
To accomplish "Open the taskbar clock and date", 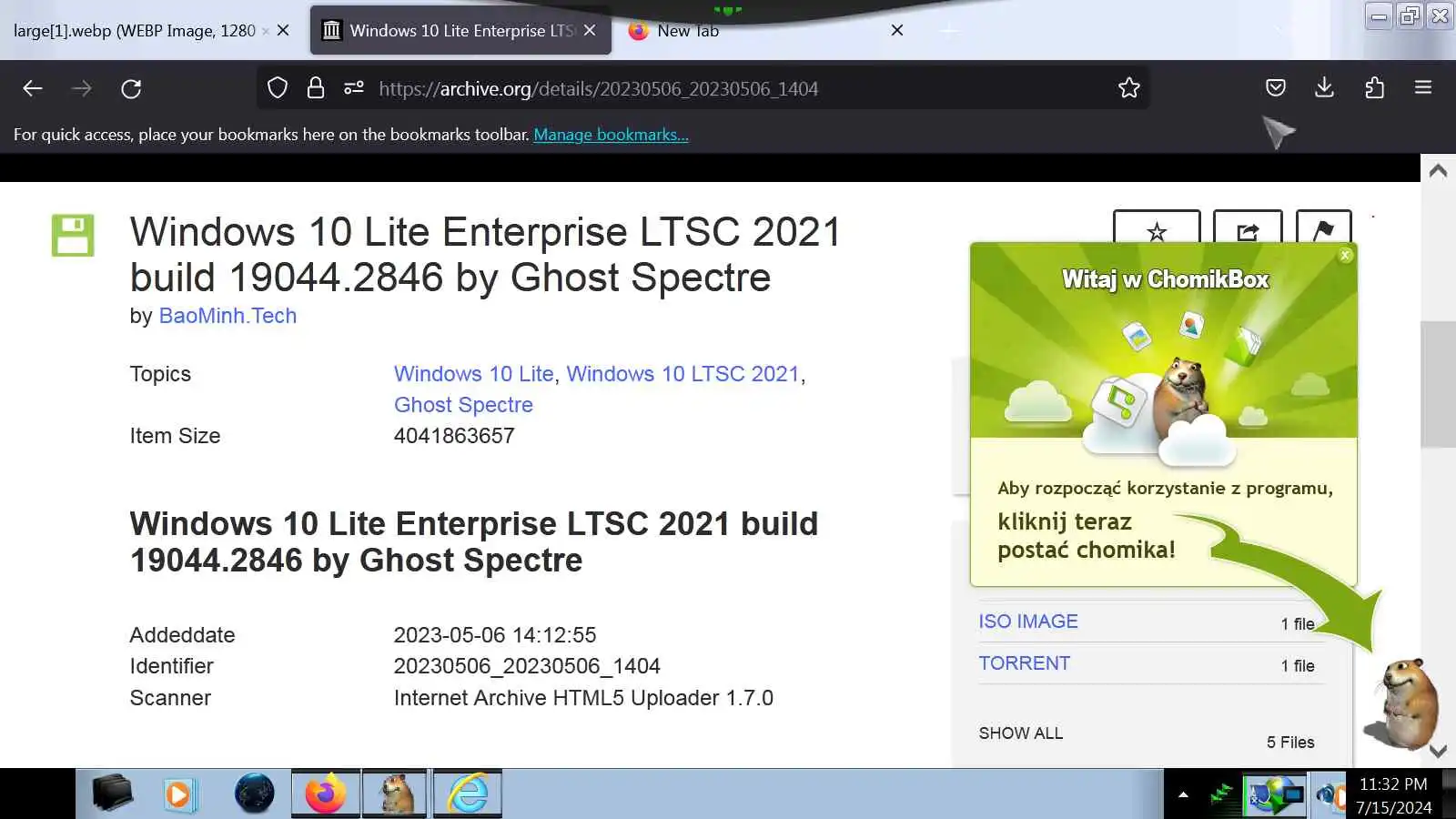I will pos(1393,795).
